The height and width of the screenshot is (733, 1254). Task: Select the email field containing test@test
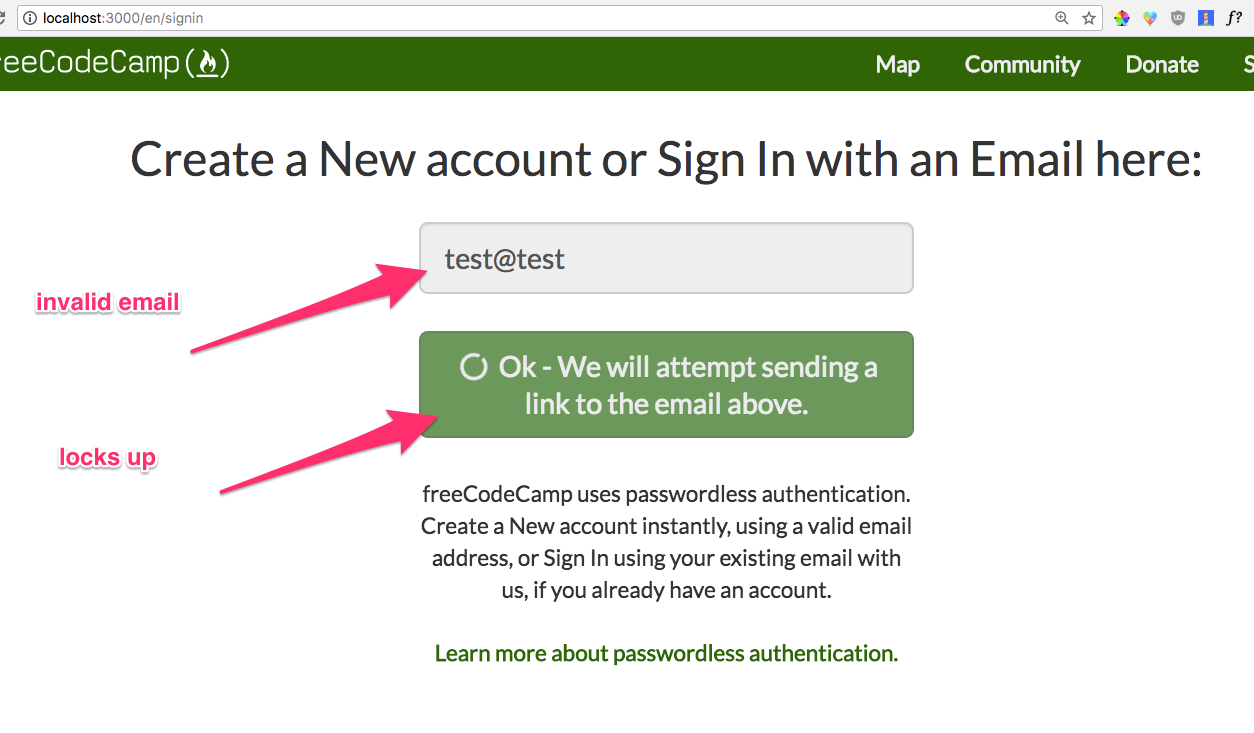(x=666, y=258)
